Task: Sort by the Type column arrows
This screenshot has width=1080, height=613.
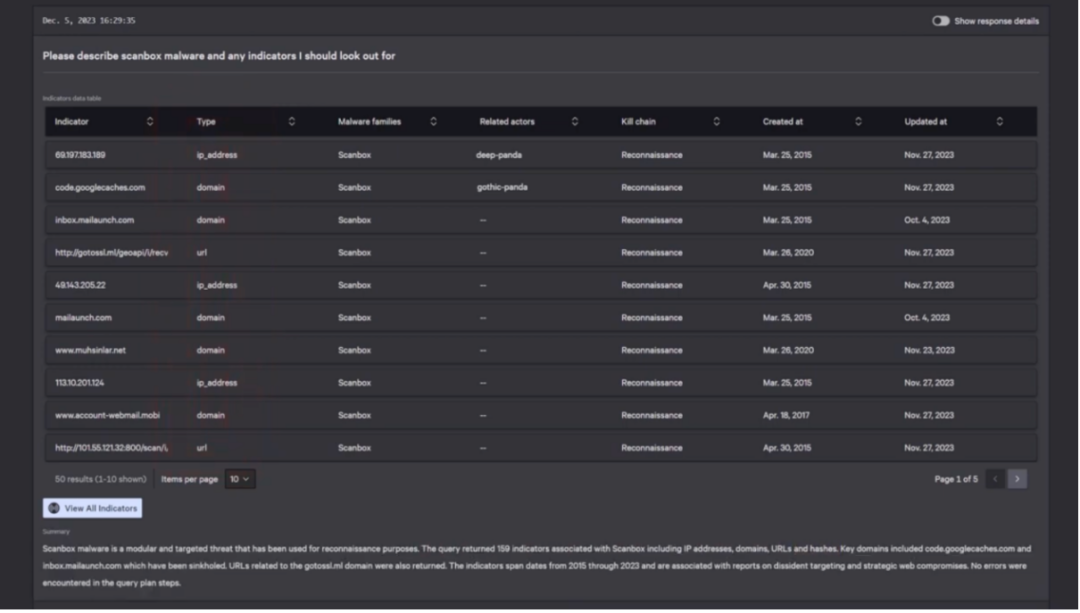Action: point(291,122)
